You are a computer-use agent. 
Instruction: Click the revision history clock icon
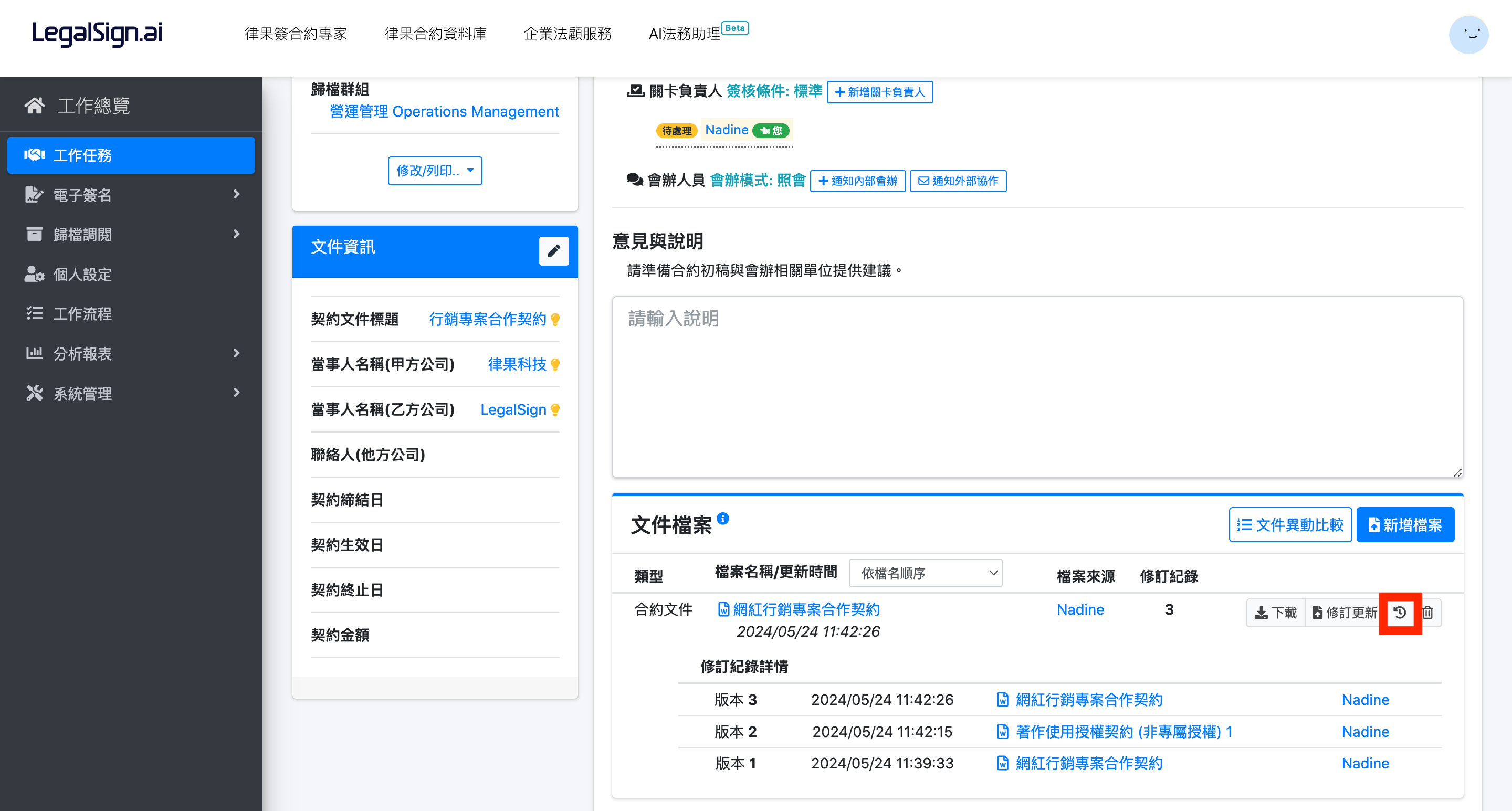[x=1399, y=613]
